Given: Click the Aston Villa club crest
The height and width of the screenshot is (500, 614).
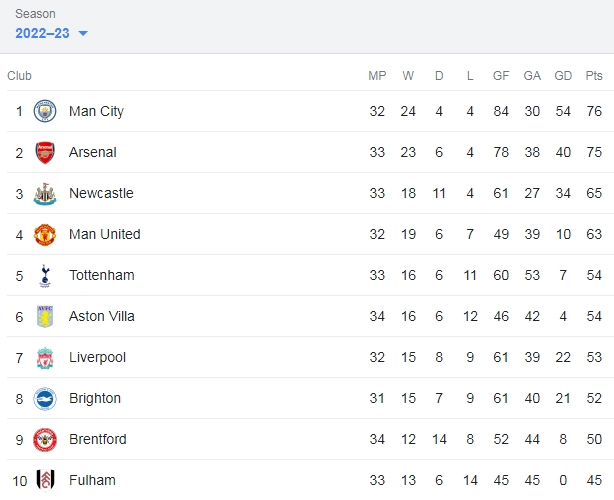Looking at the screenshot, I should point(45,316).
